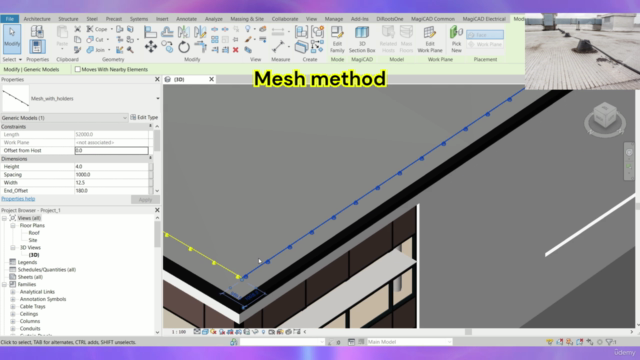This screenshot has width=640, height=360.
Task: Select the Modify tool
Action: click(12, 39)
